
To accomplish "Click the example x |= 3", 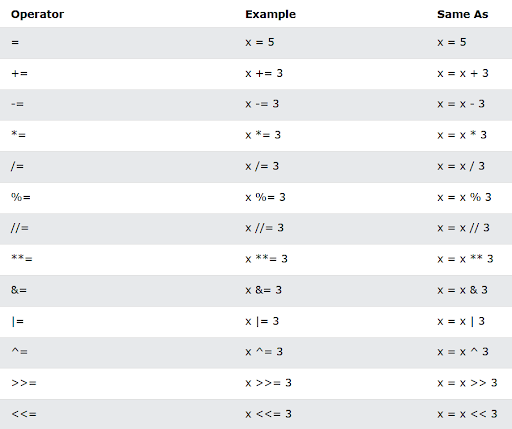I will click(262, 321).
